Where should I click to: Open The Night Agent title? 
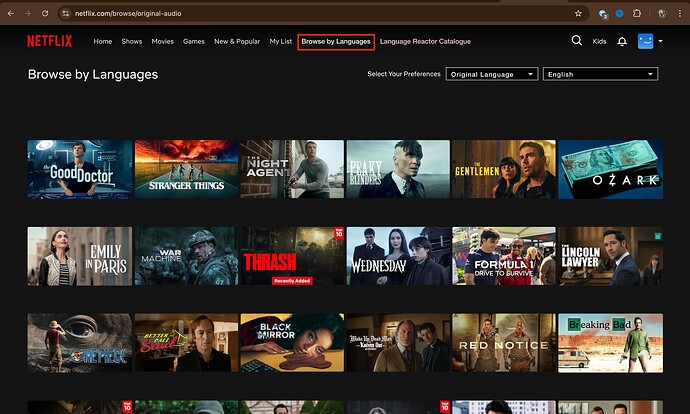pyautogui.click(x=292, y=169)
